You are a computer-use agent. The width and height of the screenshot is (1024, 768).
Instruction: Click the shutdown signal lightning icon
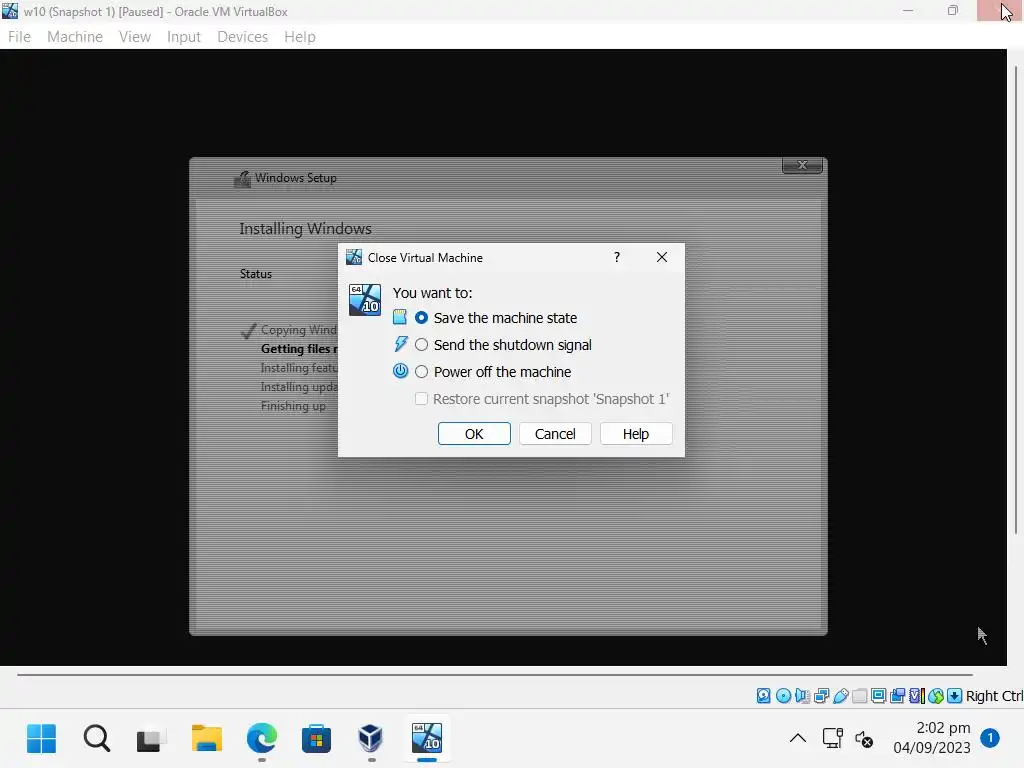click(400, 344)
